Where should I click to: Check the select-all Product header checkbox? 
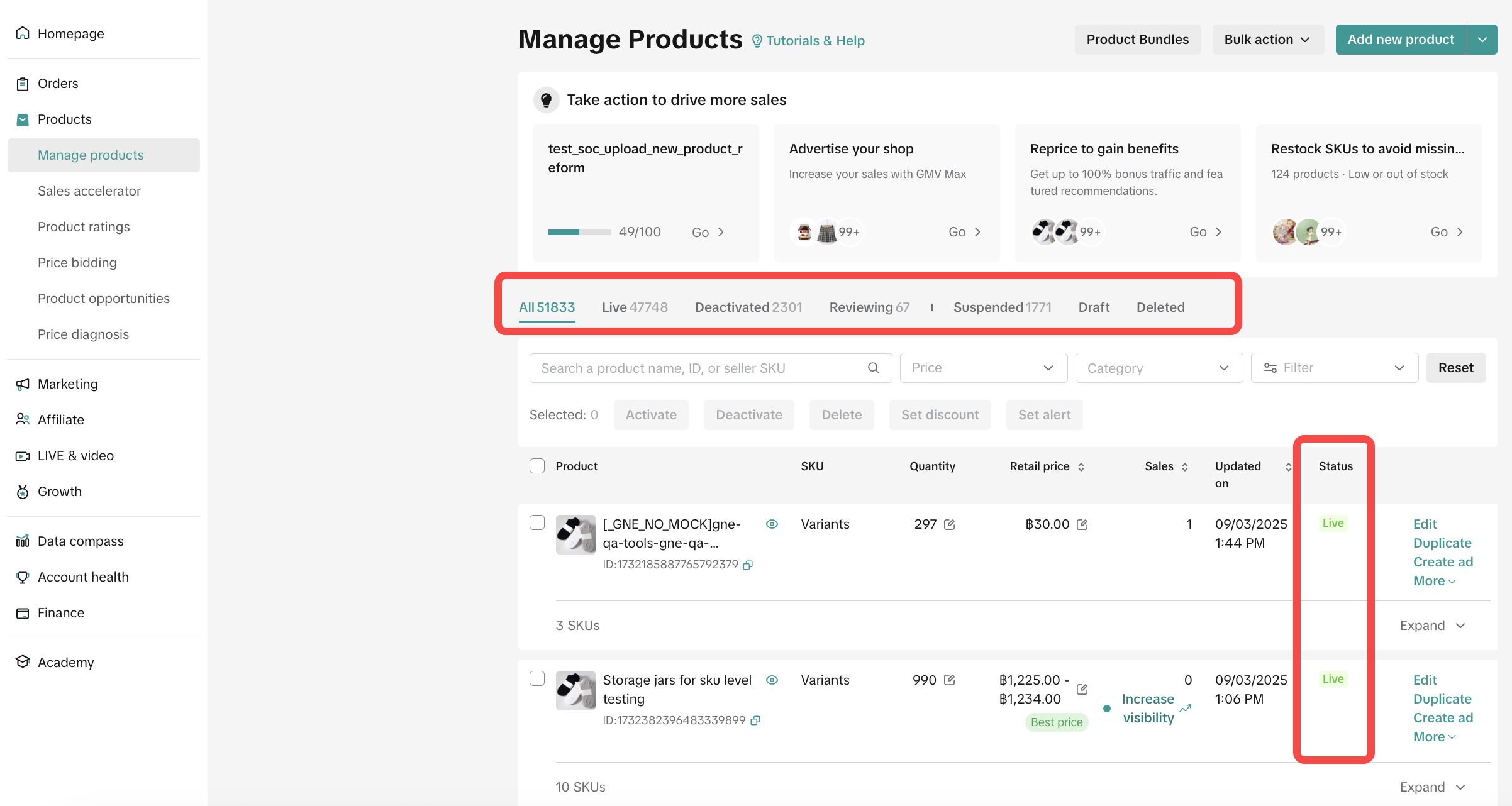click(536, 466)
